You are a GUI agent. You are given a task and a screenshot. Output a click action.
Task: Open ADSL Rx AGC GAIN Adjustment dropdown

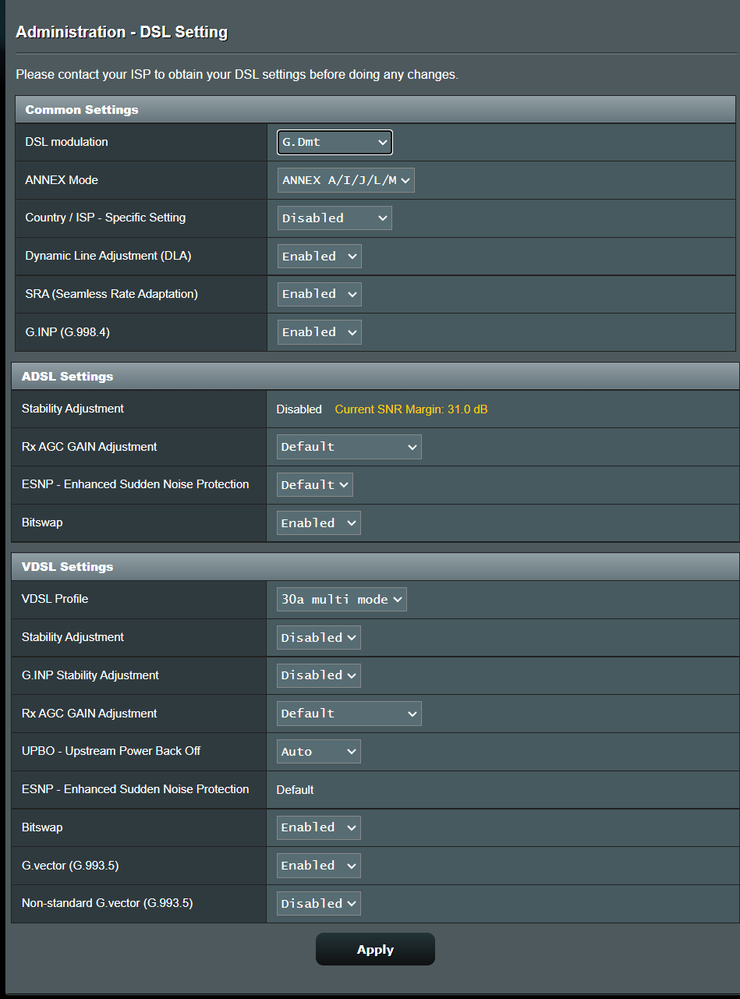pyautogui.click(x=349, y=447)
